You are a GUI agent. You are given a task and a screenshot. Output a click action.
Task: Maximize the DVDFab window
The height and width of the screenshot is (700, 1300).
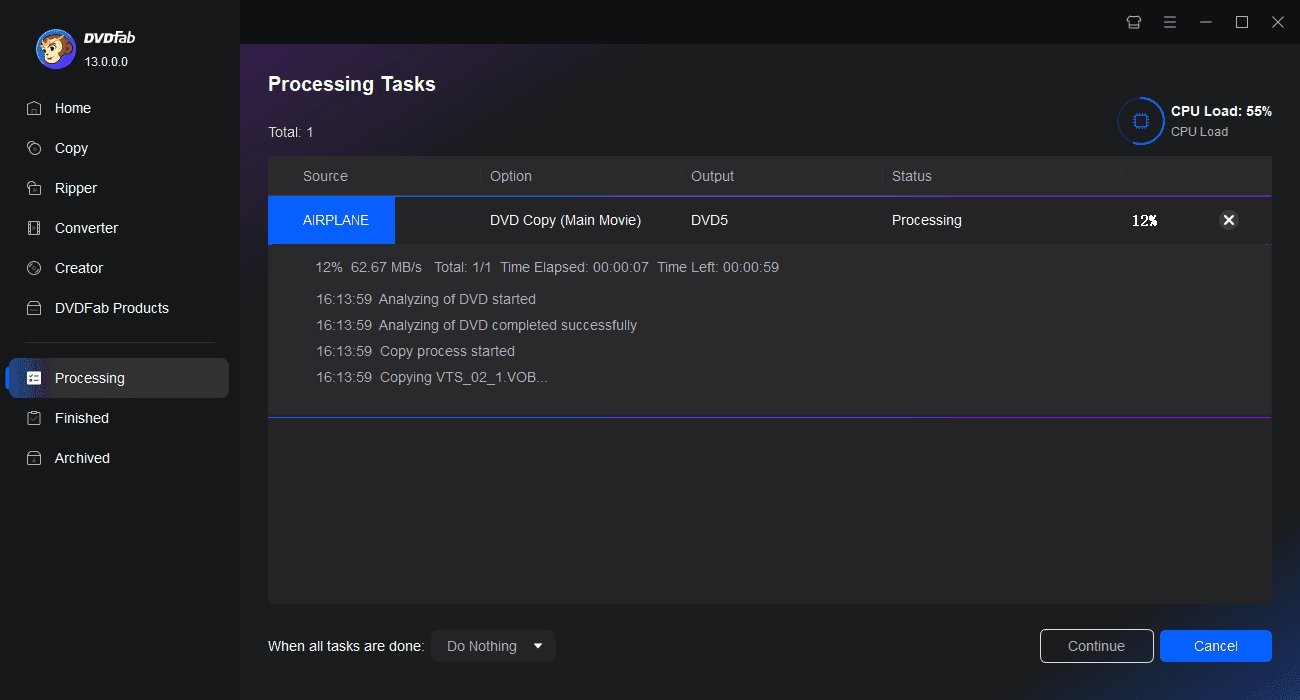[1242, 22]
